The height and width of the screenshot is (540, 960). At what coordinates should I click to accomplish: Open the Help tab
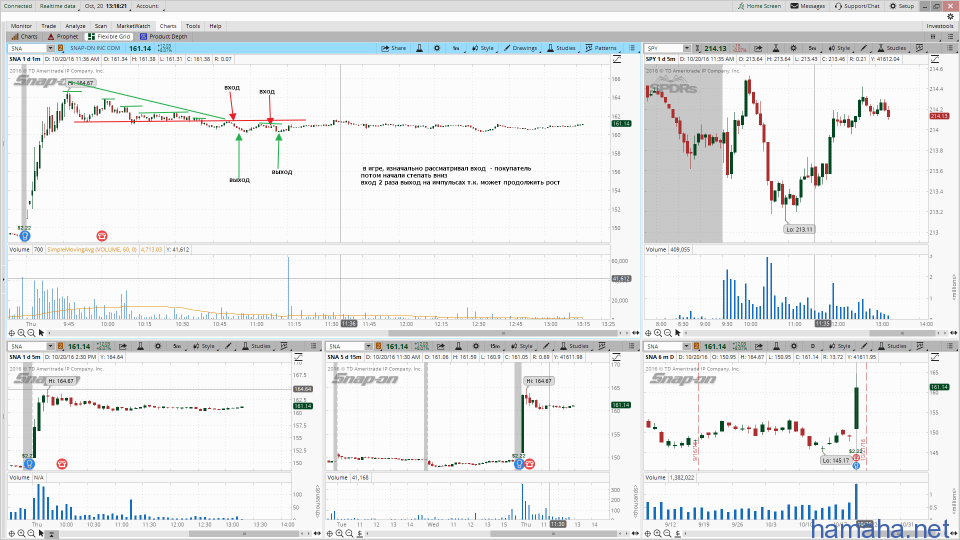click(215, 26)
